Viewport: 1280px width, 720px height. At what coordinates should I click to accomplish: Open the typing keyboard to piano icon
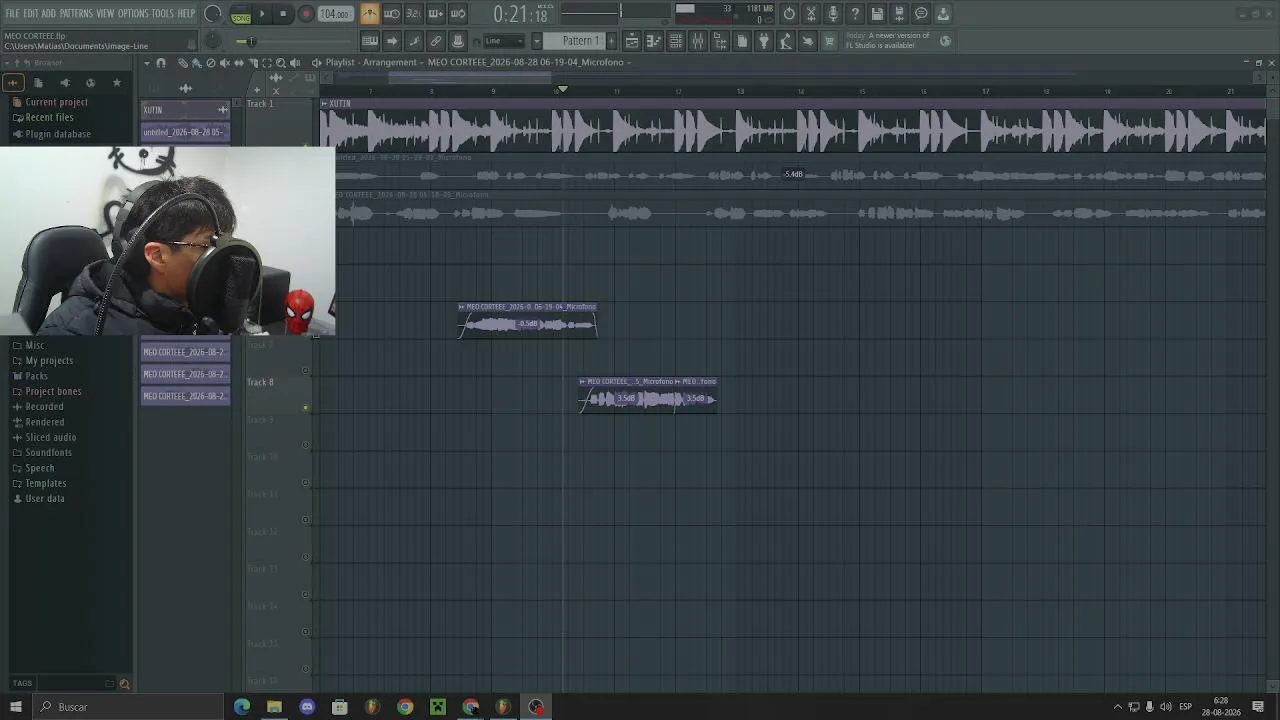pos(370,41)
